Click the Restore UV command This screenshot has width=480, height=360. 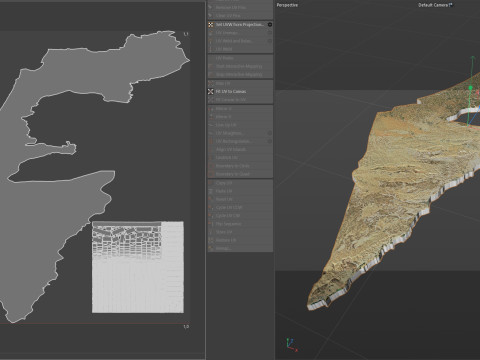[240, 240]
